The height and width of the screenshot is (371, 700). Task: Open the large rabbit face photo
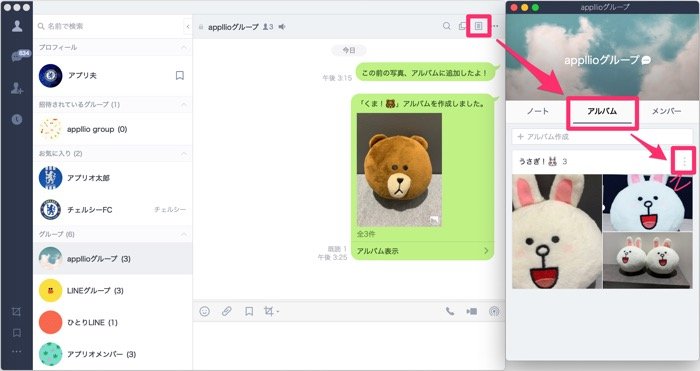coord(557,231)
